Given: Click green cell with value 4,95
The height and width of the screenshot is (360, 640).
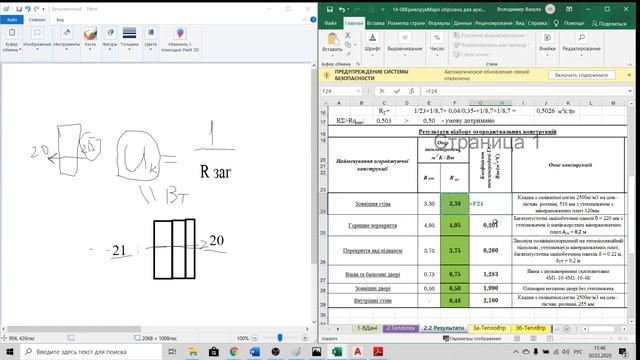Looking at the screenshot, I should pyautogui.click(x=455, y=225).
